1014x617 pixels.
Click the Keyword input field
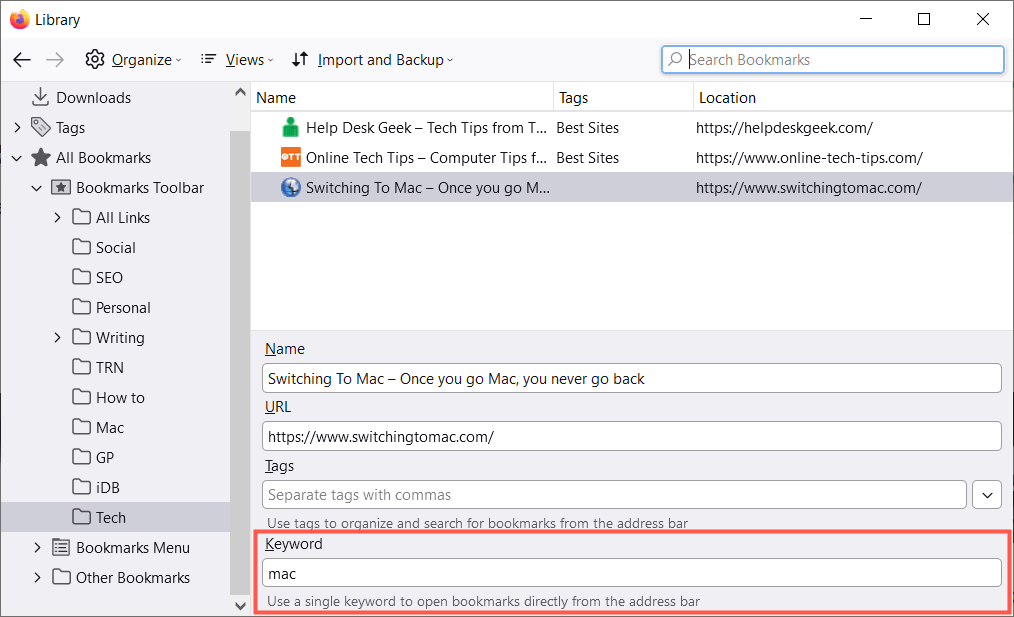631,573
